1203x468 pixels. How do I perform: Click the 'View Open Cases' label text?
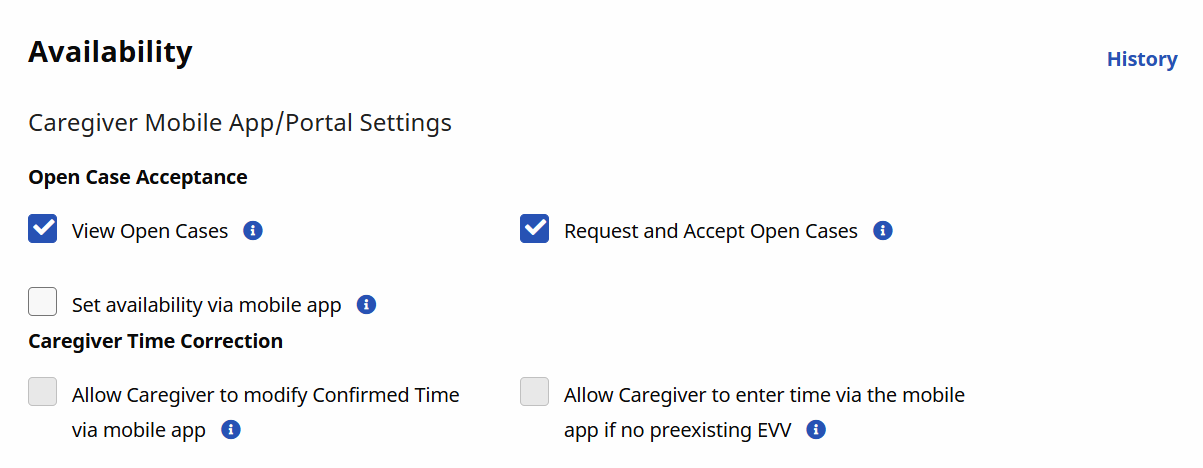[x=150, y=231]
